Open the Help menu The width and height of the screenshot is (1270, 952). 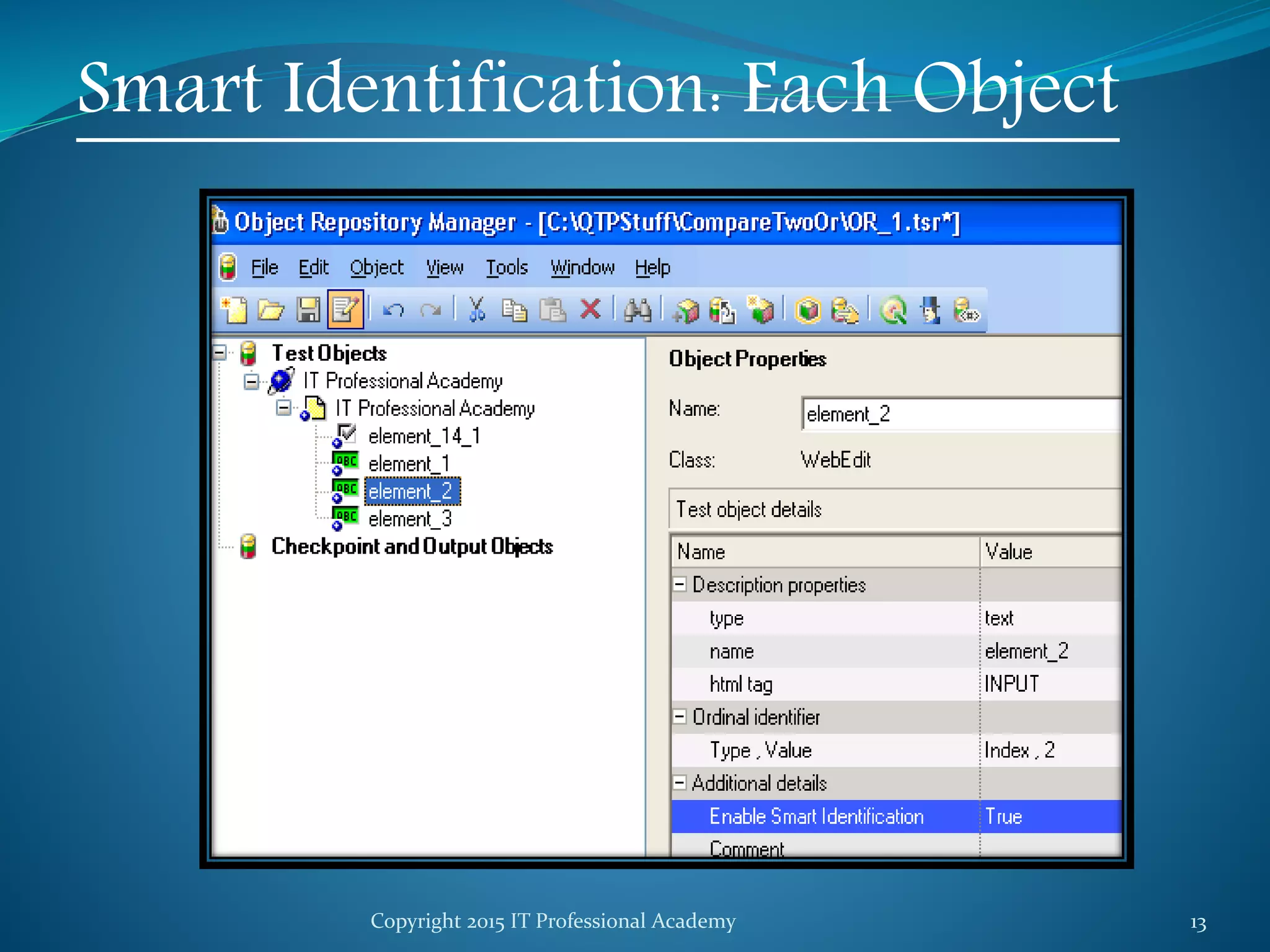tap(652, 268)
